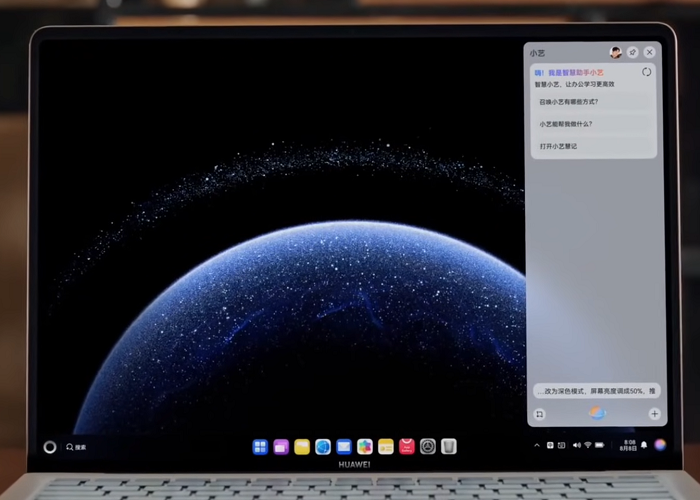
Task: Expand hidden system tray icons chevron
Action: click(537, 445)
